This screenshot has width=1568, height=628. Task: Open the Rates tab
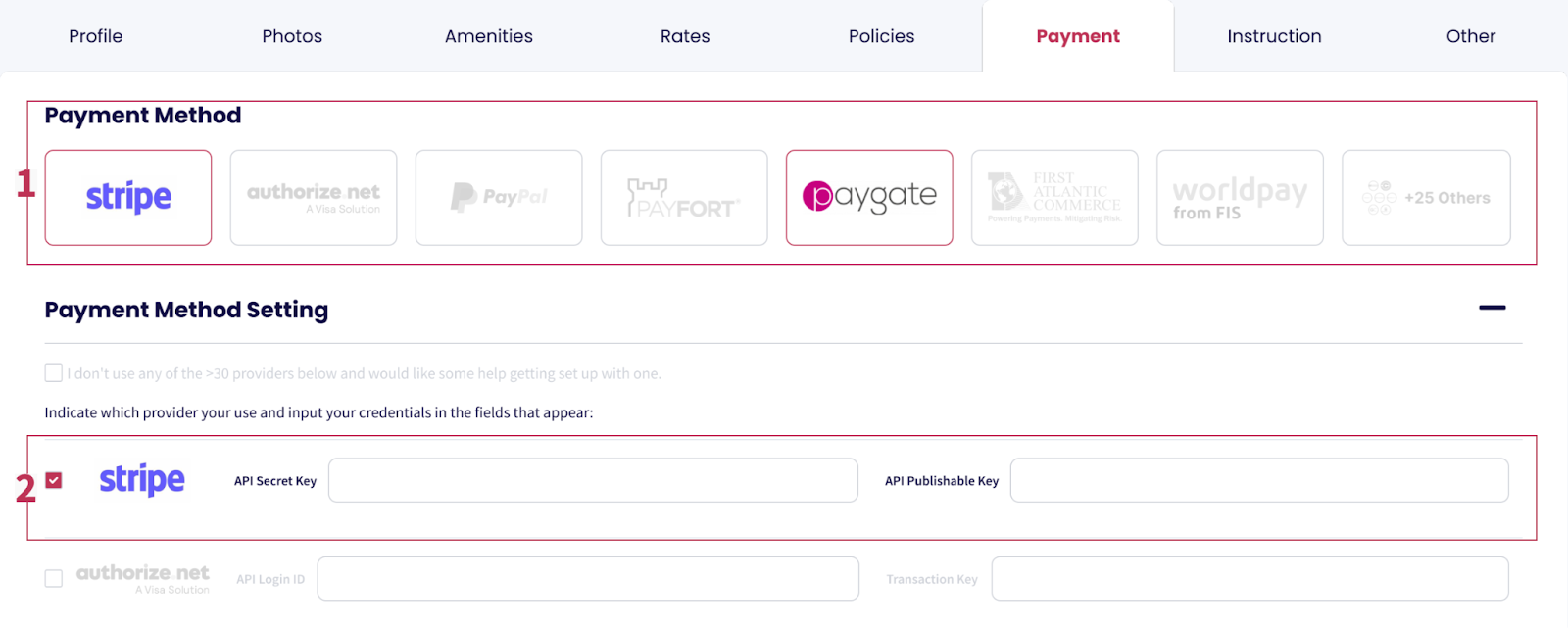(x=685, y=36)
